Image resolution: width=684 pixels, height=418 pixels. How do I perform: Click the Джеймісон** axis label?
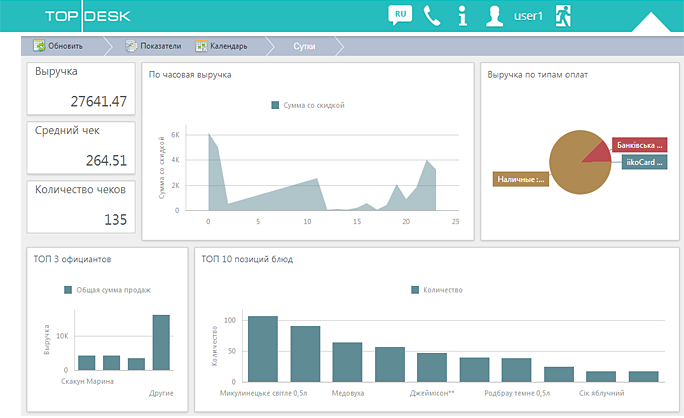pos(432,393)
